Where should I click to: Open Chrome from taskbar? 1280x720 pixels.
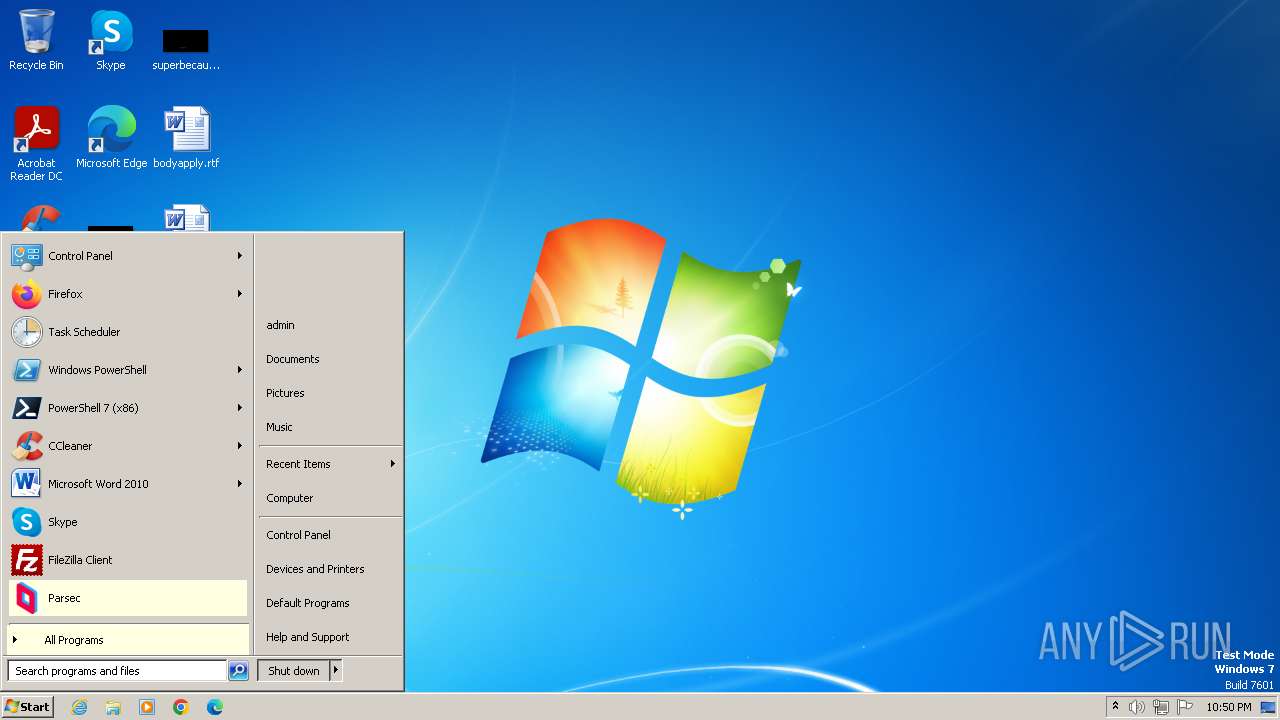click(x=181, y=707)
